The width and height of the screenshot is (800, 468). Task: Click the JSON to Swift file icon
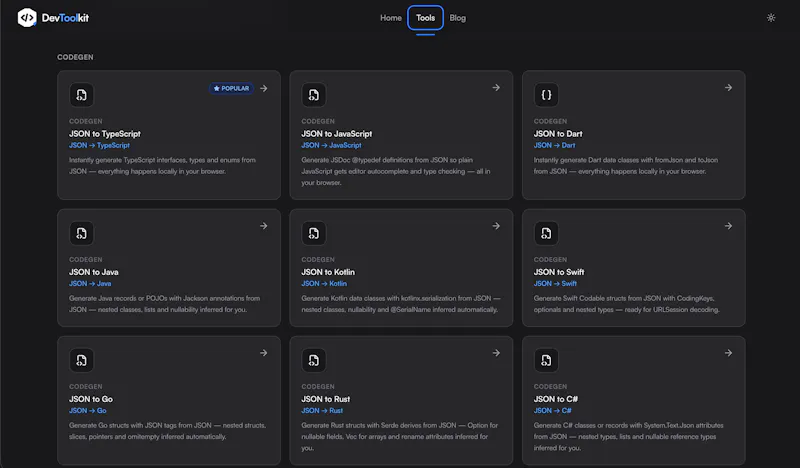click(x=546, y=233)
